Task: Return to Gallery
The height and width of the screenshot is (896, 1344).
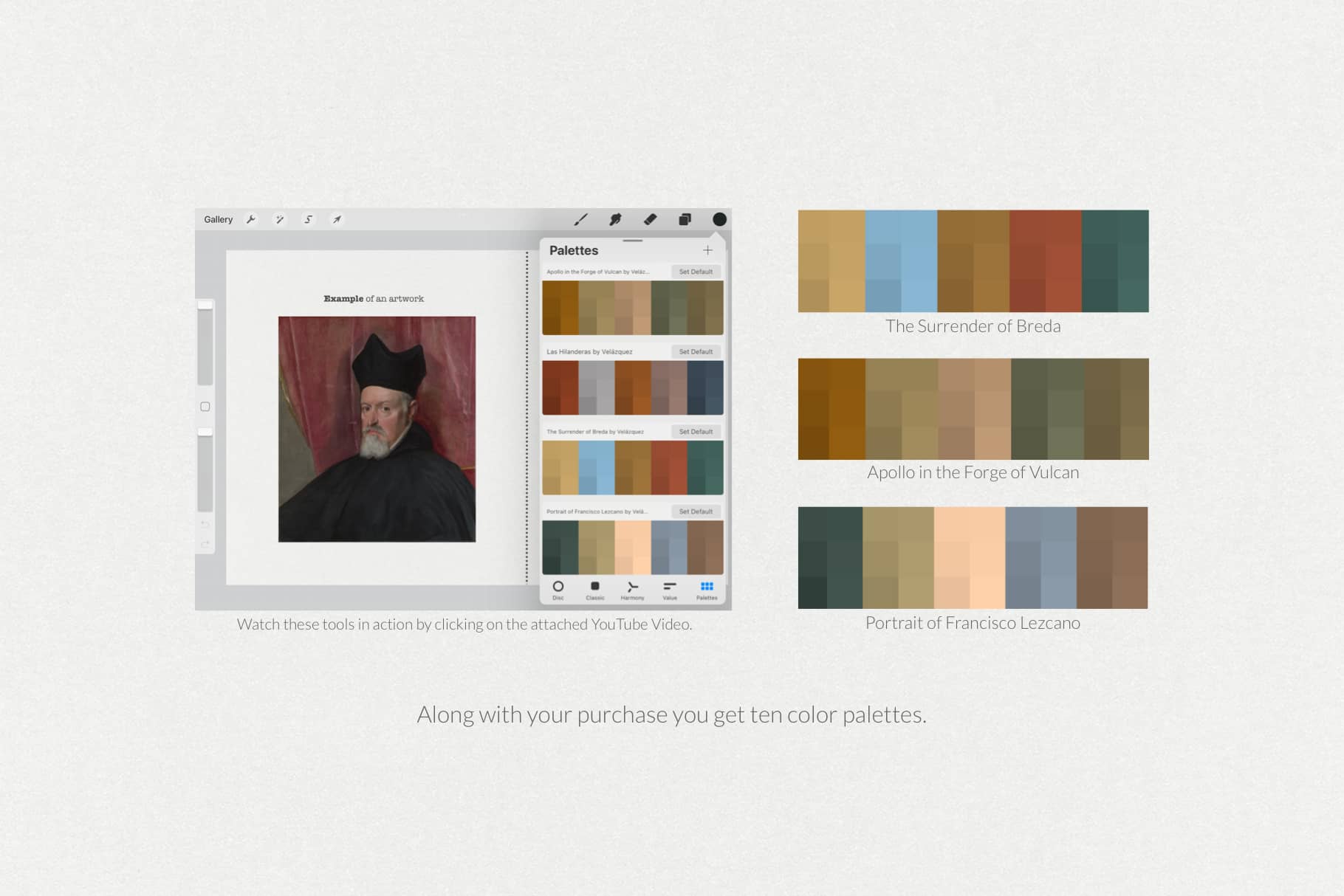Action: [218, 219]
